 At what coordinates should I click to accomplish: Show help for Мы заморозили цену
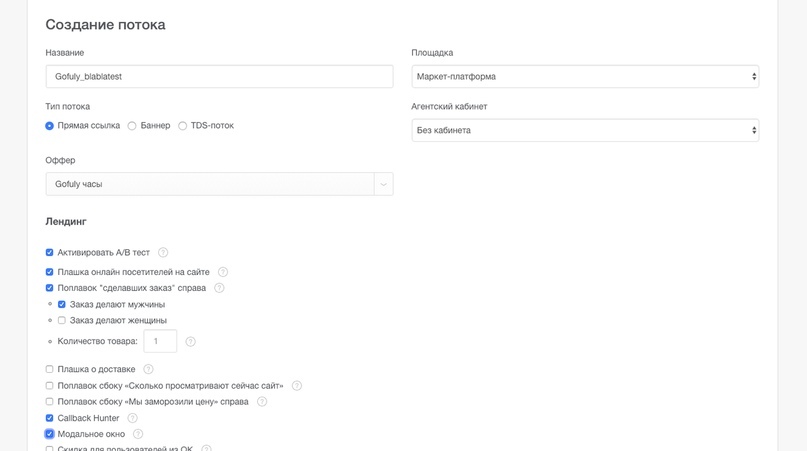[261, 402]
